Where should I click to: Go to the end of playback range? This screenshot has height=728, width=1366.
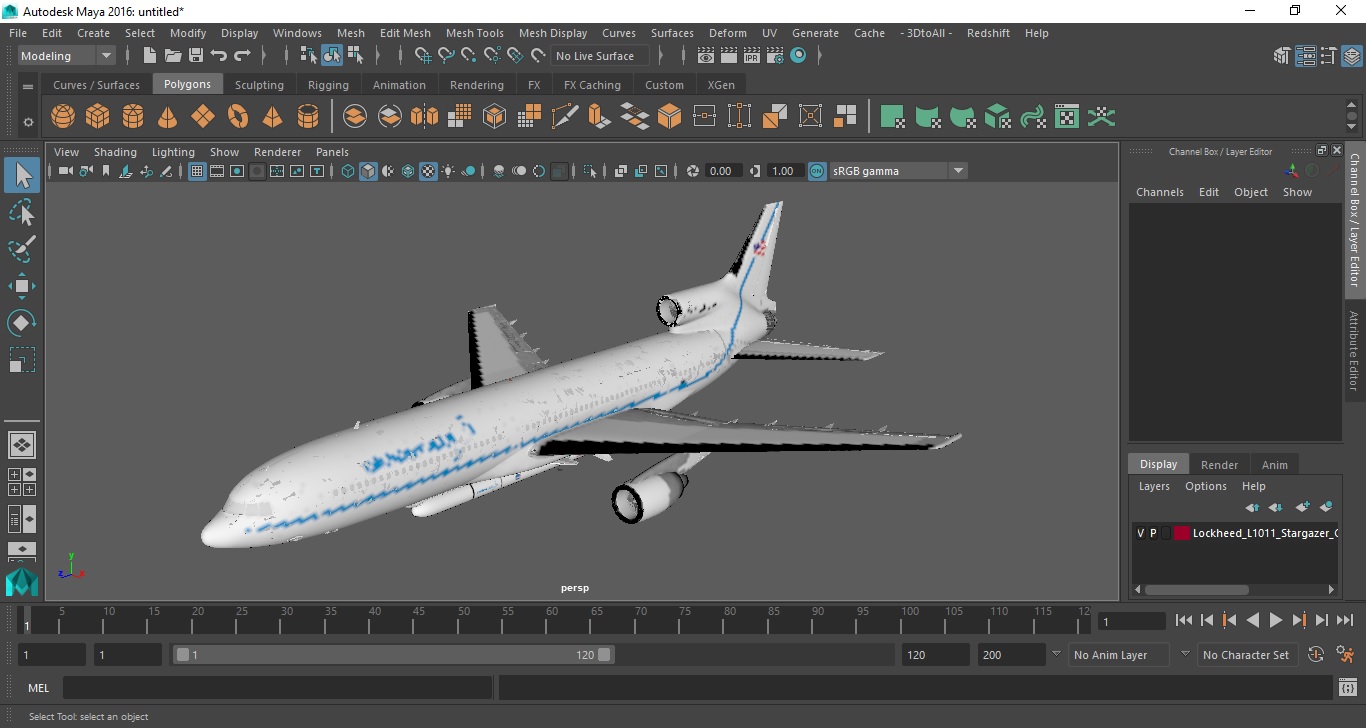pos(1345,620)
